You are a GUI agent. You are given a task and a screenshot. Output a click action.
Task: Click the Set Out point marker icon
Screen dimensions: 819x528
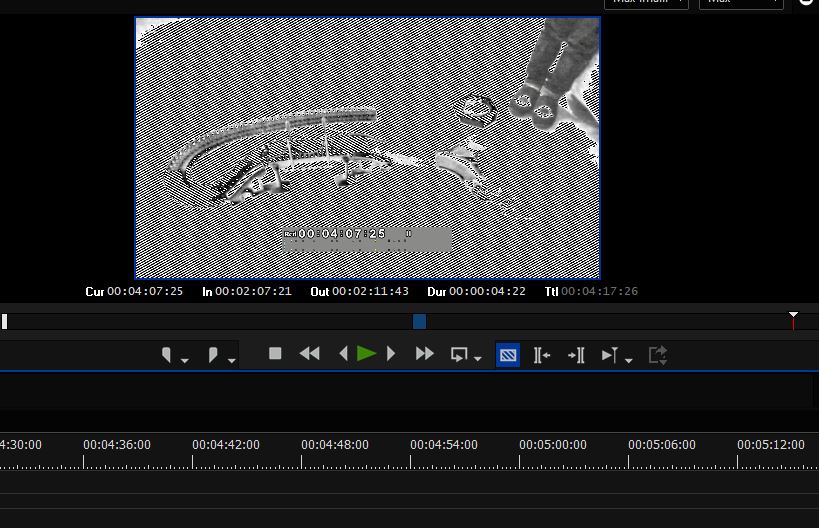[x=213, y=354]
